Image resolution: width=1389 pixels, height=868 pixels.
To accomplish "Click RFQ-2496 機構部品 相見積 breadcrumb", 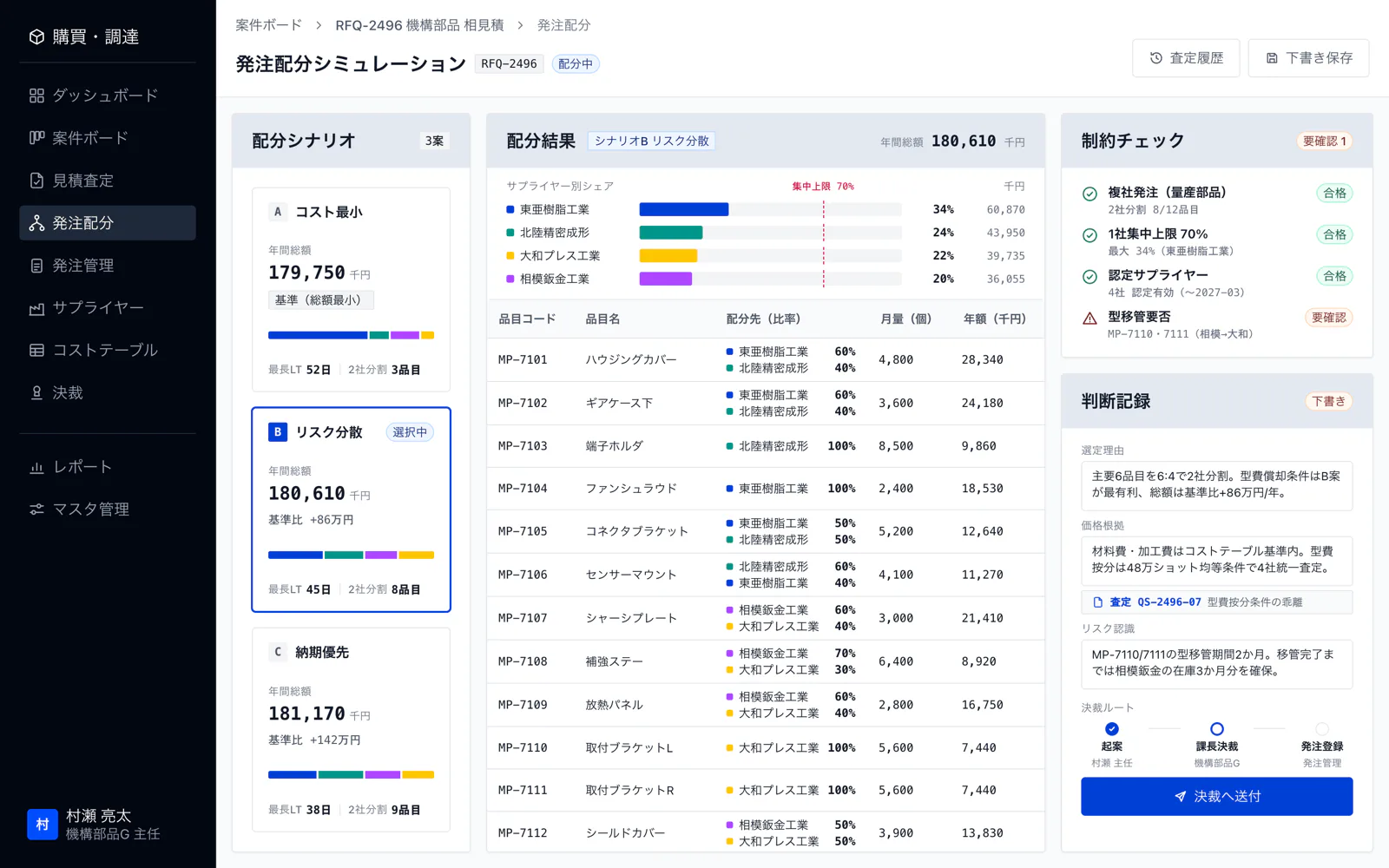I will 419,25.
